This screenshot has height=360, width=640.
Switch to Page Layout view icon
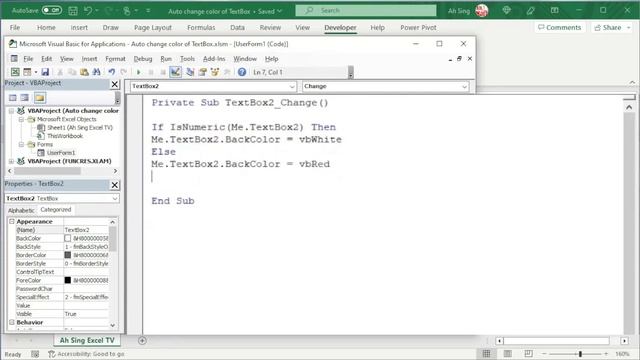click(x=507, y=353)
